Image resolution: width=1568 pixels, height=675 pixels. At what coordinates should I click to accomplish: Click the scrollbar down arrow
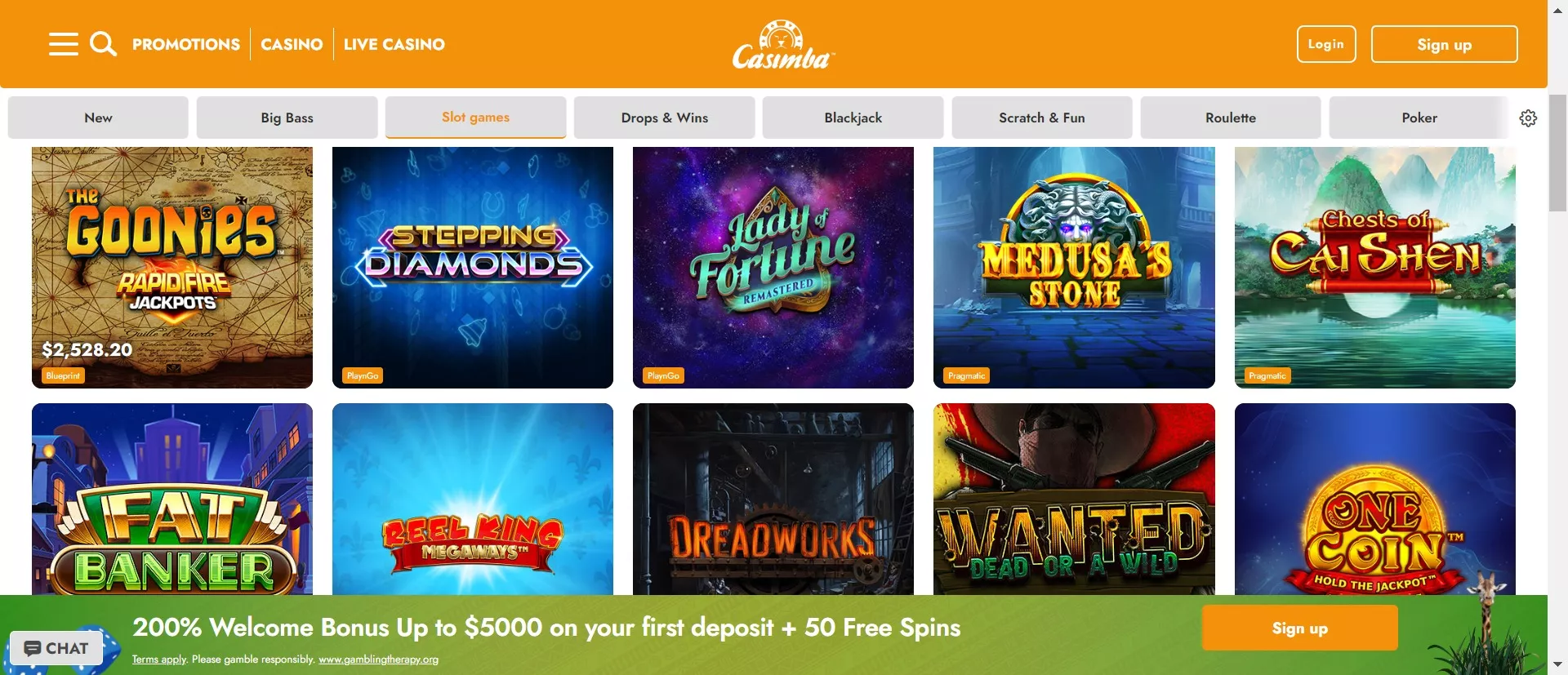tap(1557, 665)
